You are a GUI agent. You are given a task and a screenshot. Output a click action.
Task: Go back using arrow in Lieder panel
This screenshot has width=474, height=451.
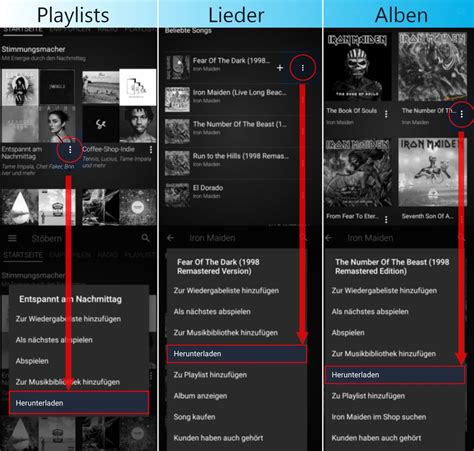[x=170, y=238]
